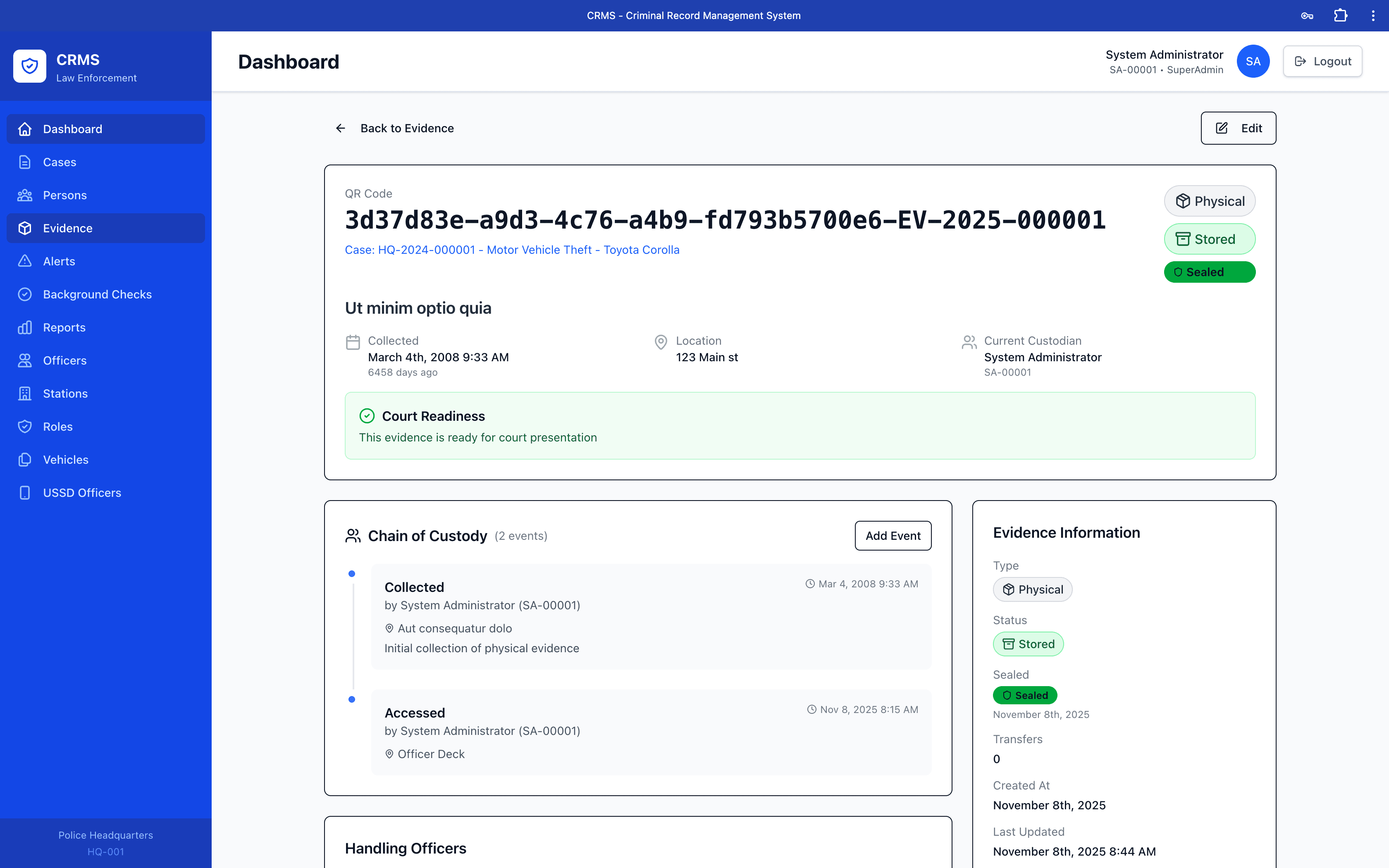Go to Cases in the sidebar
The image size is (1389, 868).
pyautogui.click(x=105, y=162)
